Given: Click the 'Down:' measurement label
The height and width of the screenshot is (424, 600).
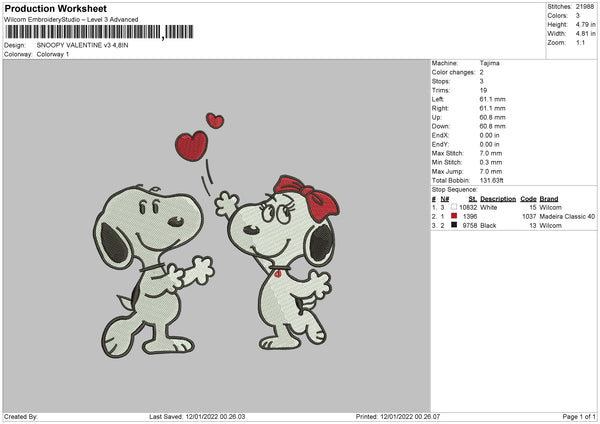Looking at the screenshot, I should click(441, 126).
